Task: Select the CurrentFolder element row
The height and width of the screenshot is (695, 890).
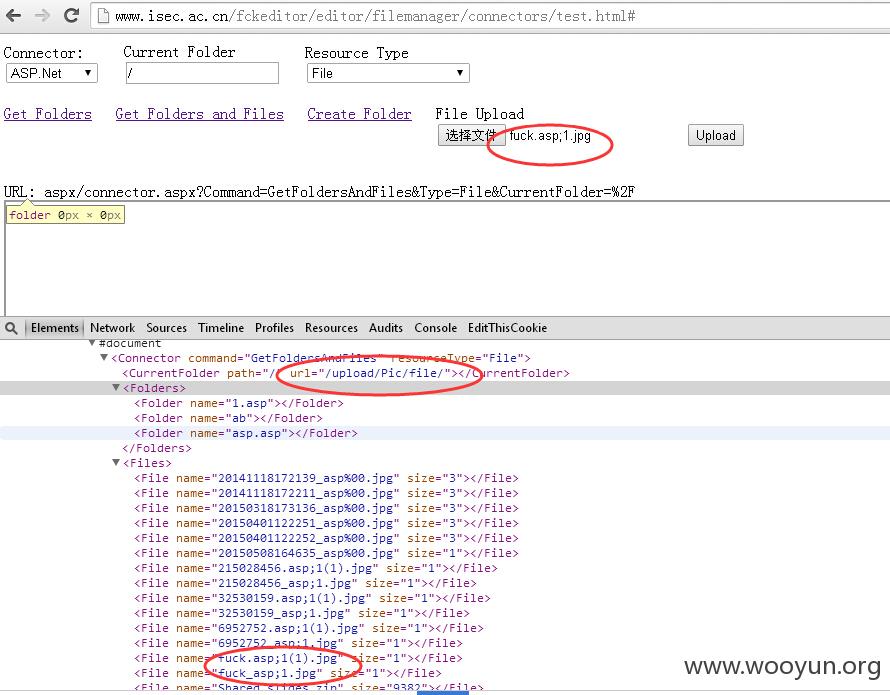Action: point(346,373)
